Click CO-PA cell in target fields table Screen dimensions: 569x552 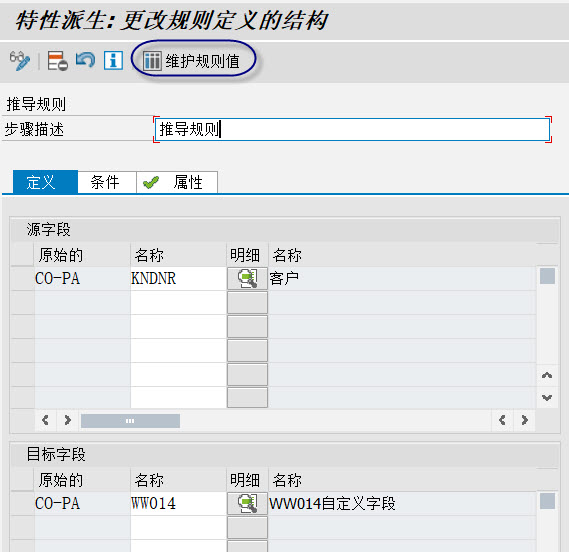click(82, 504)
